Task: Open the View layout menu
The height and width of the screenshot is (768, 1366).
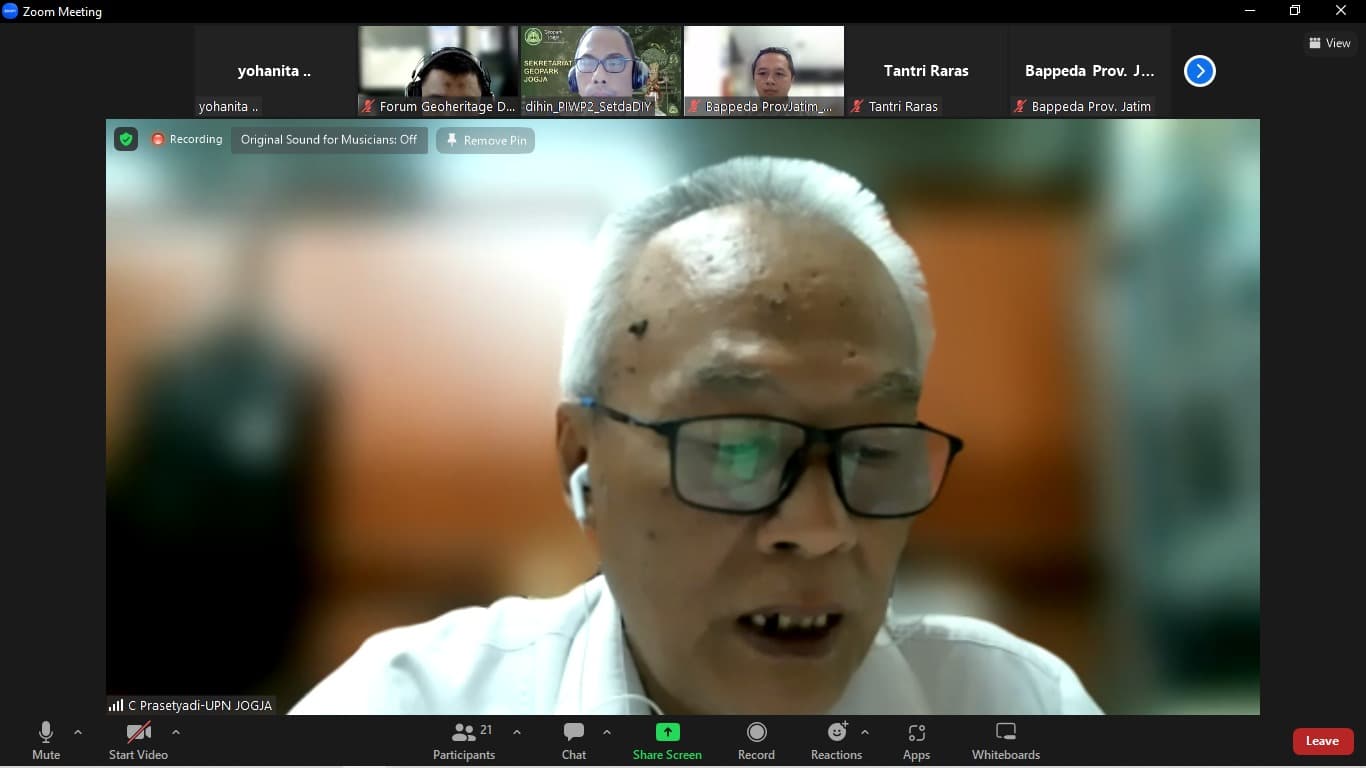Action: (x=1330, y=43)
